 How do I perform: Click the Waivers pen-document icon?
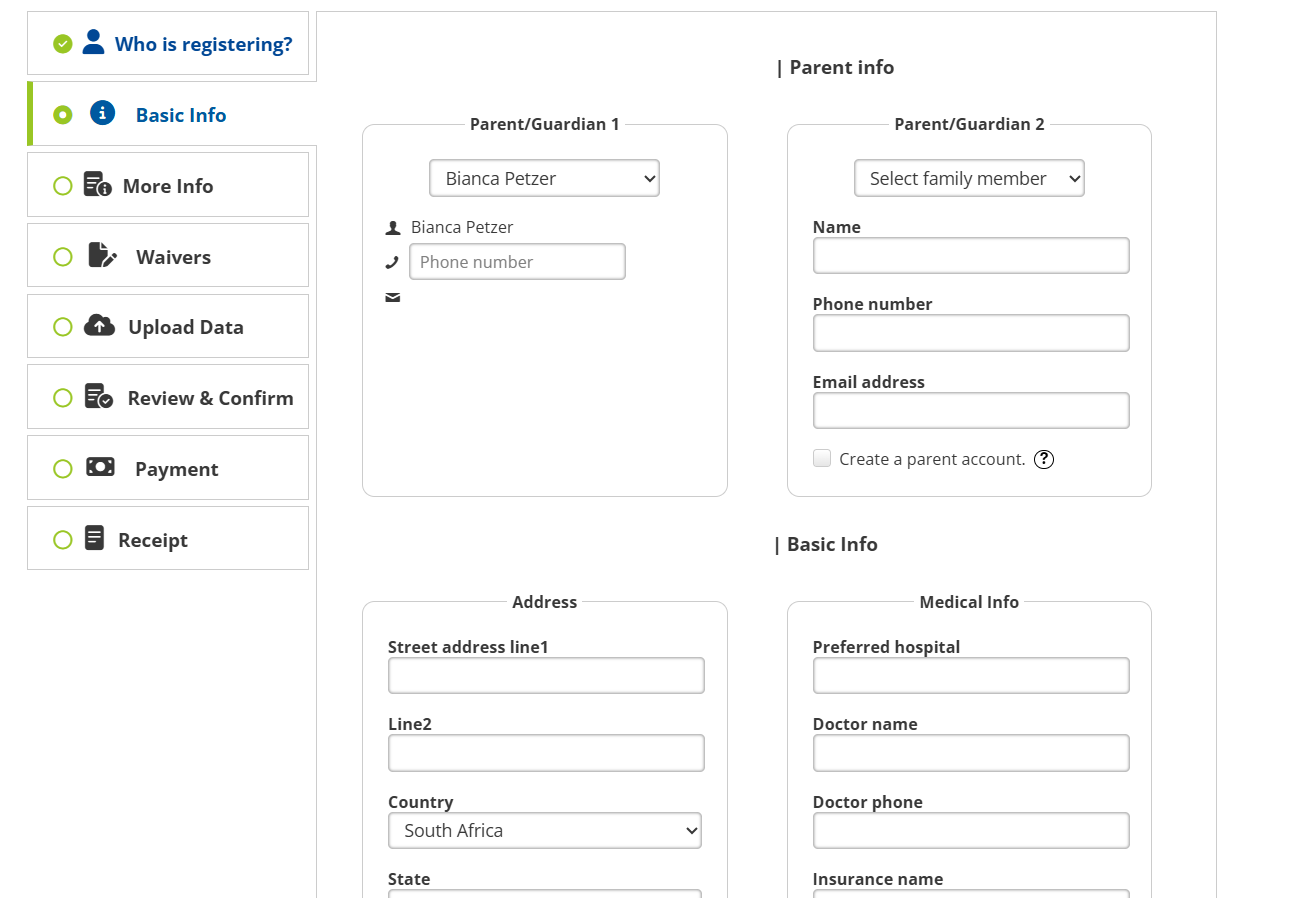pyautogui.click(x=102, y=256)
